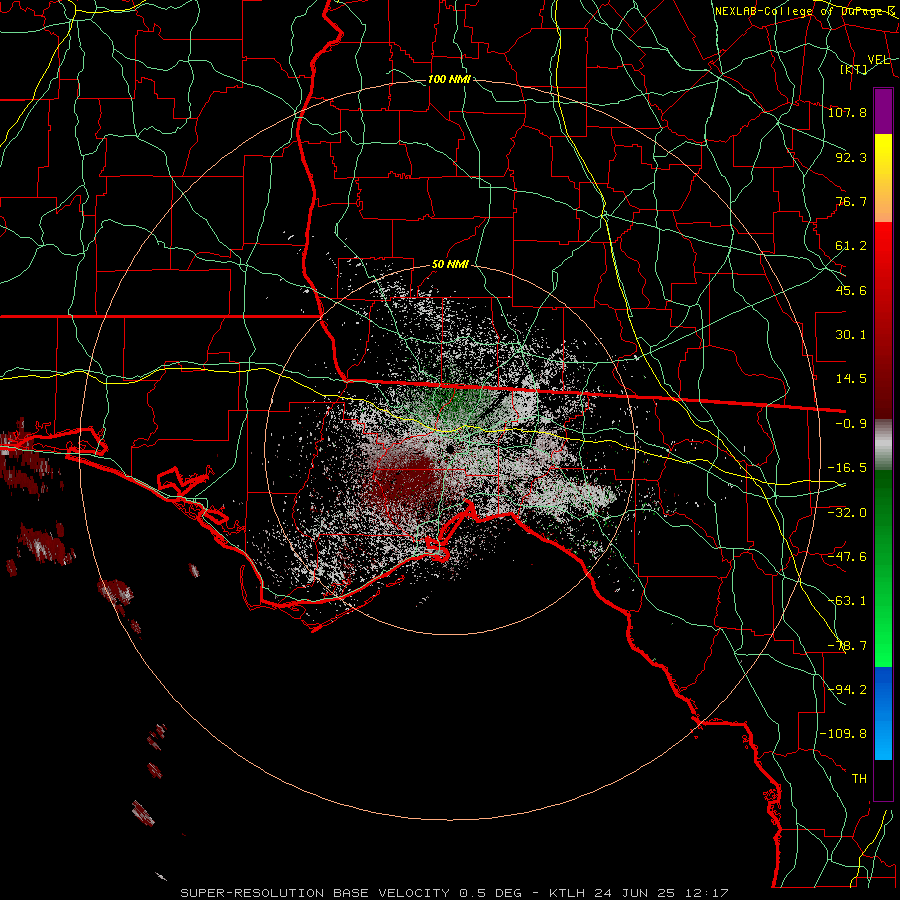
Task: Pick the purple segment of the color bar
Action: (883, 111)
